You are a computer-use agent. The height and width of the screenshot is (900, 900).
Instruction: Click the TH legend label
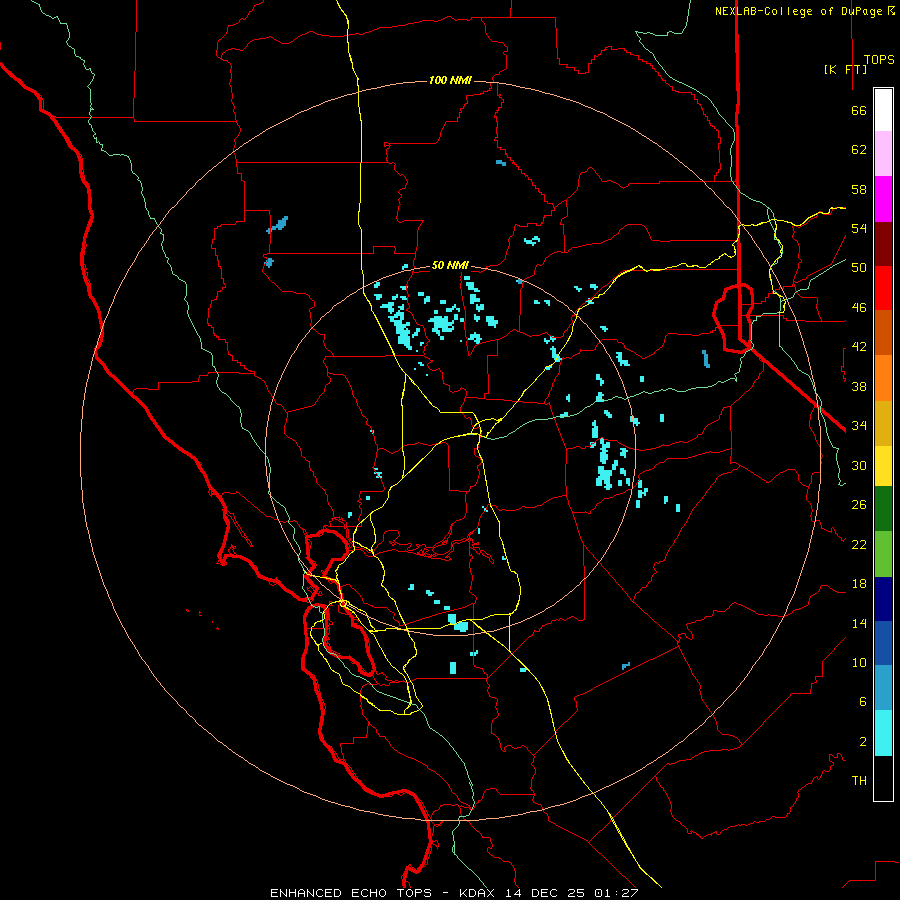coord(859,781)
